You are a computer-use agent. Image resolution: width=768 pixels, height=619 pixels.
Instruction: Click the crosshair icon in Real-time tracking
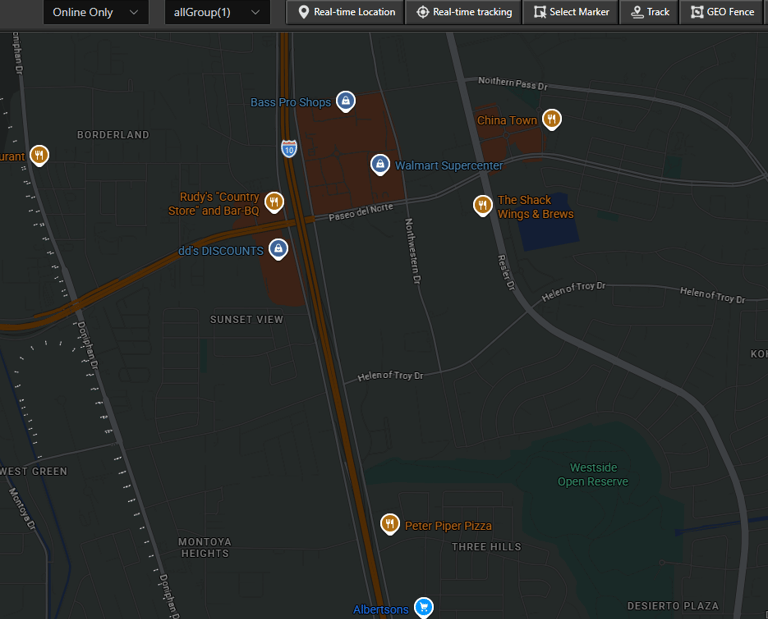(x=422, y=12)
